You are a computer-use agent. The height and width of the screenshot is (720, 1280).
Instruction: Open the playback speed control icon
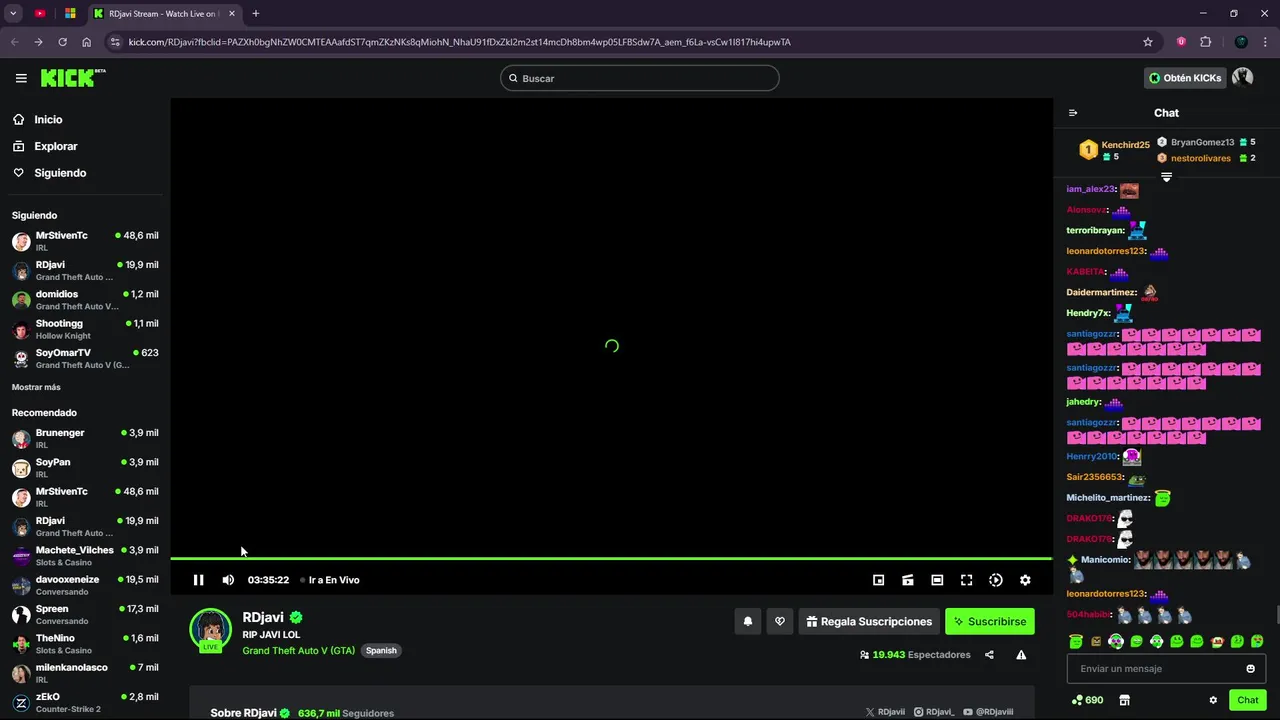tap(996, 580)
